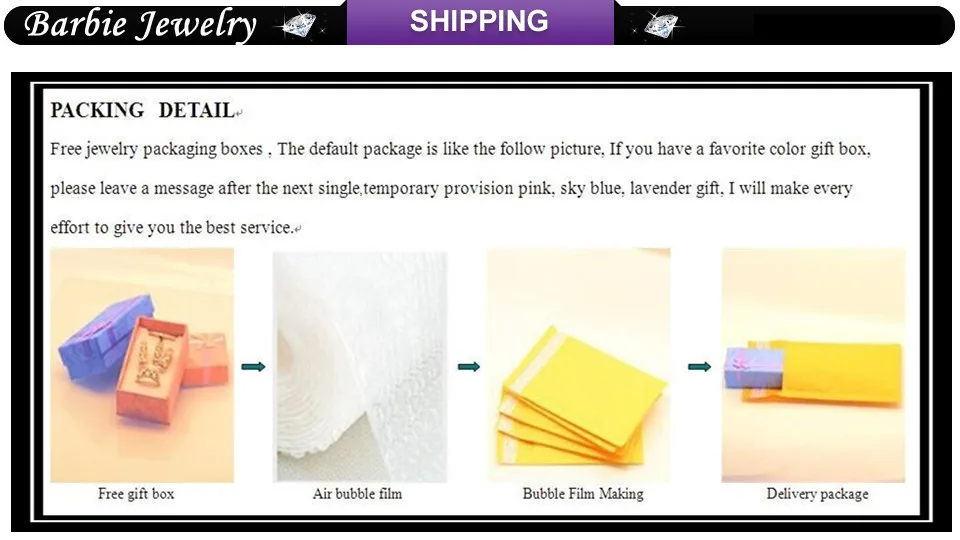Open the yellow bubble mailers photo

point(579,365)
